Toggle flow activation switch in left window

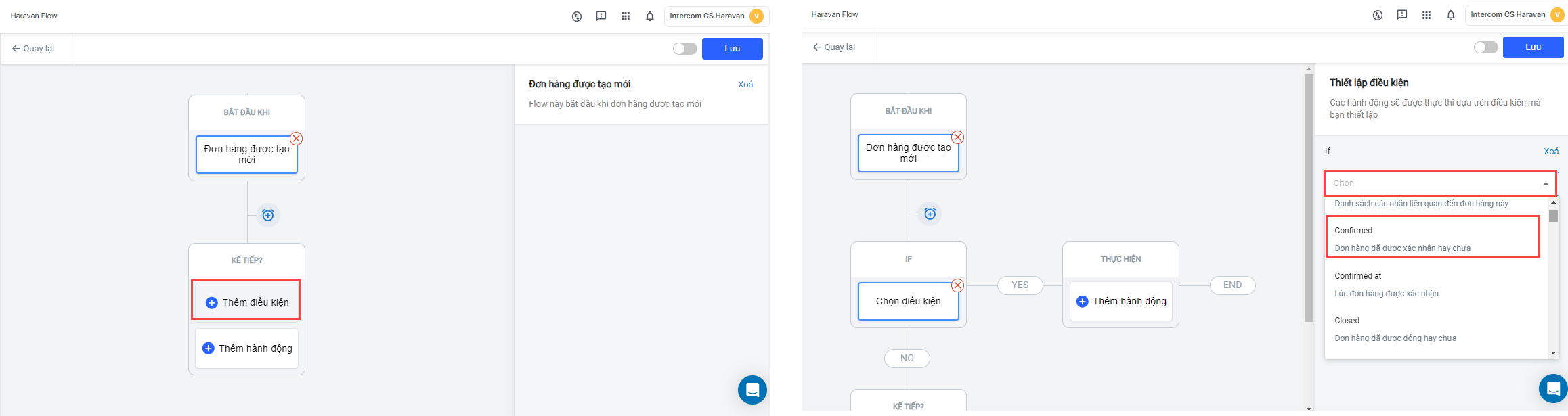pos(684,49)
